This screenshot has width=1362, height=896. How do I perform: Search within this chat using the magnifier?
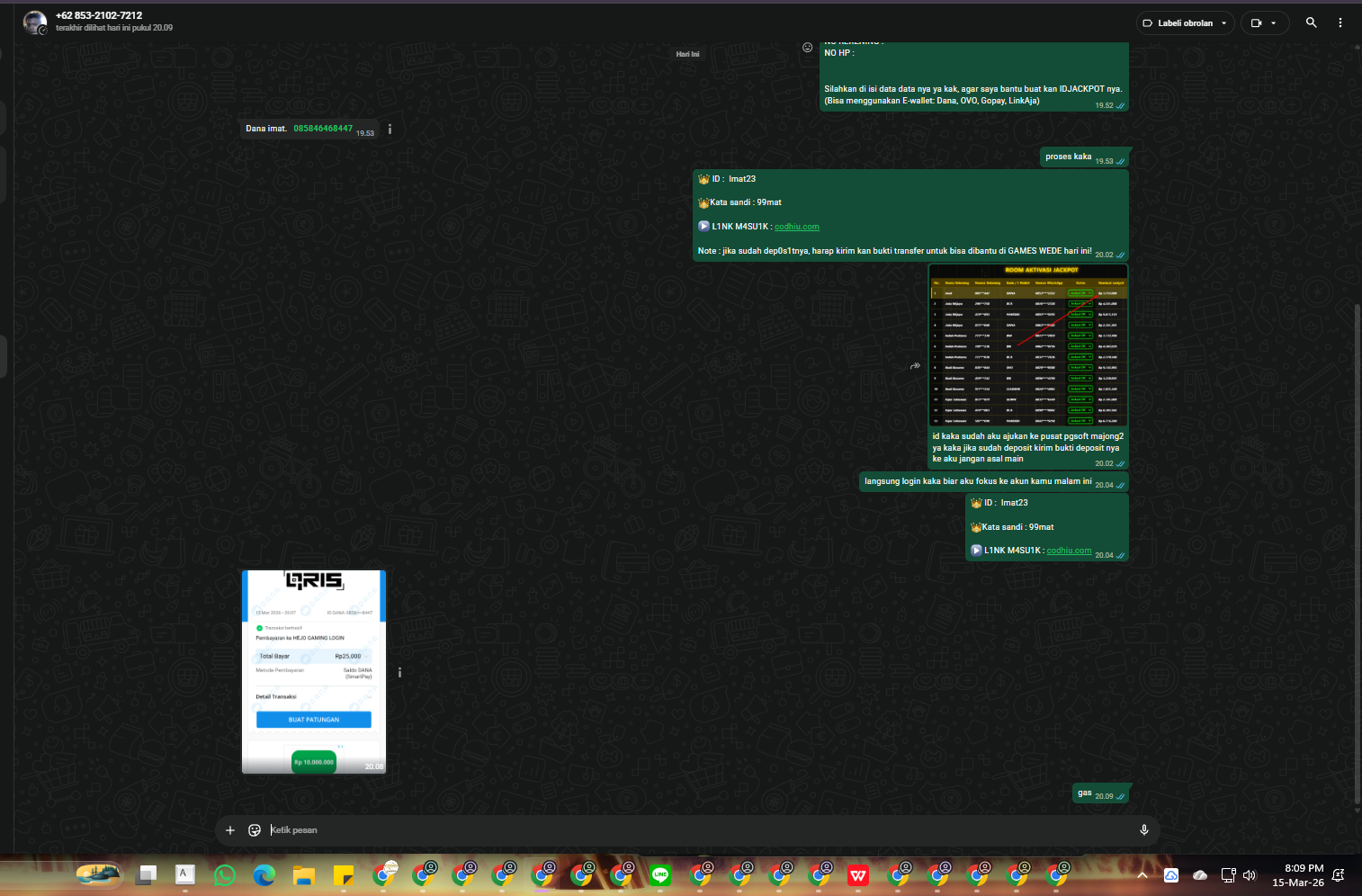pyautogui.click(x=1312, y=22)
